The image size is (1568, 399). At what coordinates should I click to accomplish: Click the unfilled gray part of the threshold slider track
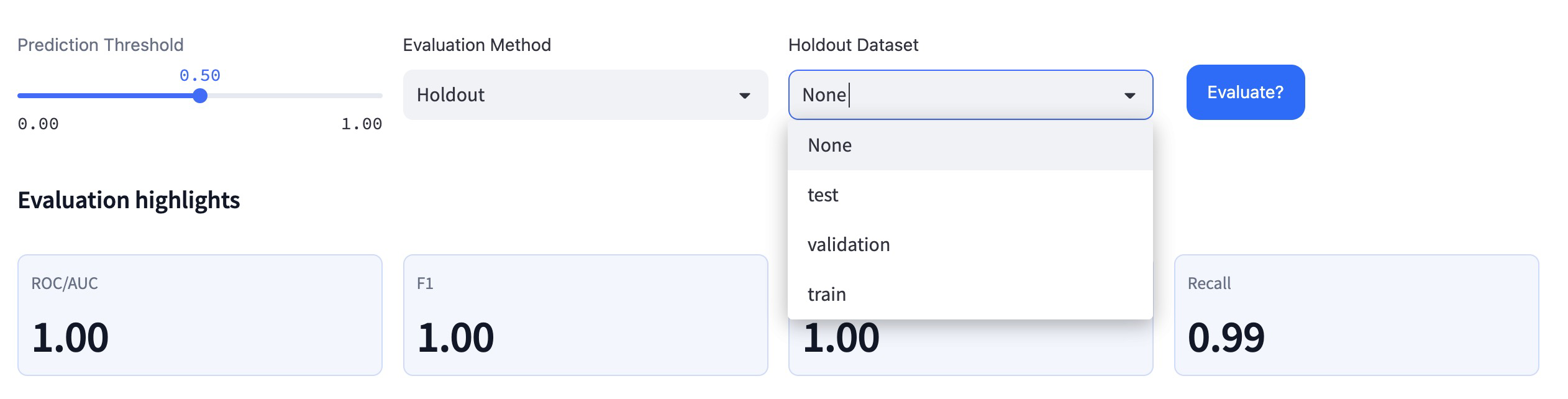point(292,96)
